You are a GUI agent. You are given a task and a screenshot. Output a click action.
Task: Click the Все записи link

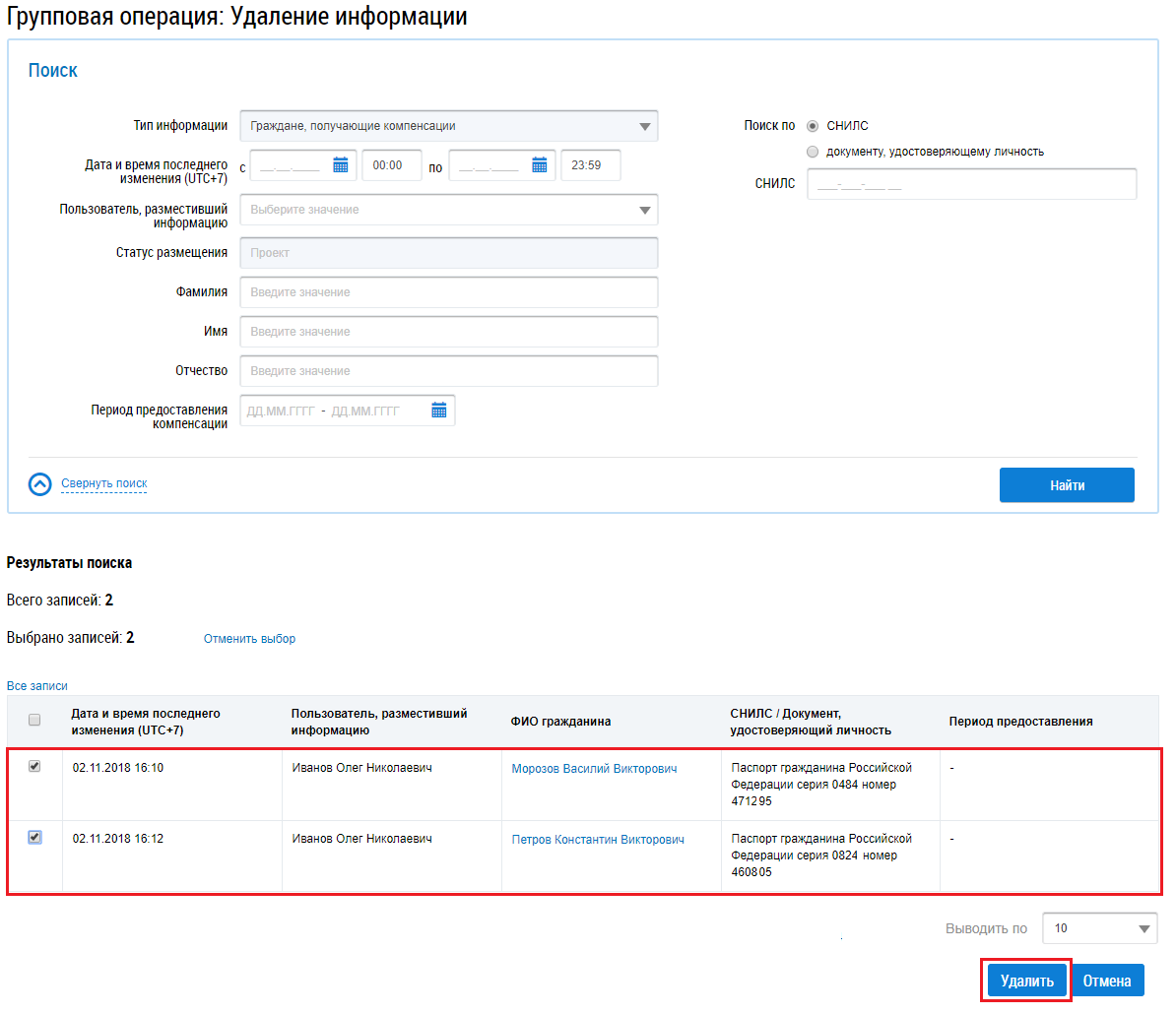37,686
